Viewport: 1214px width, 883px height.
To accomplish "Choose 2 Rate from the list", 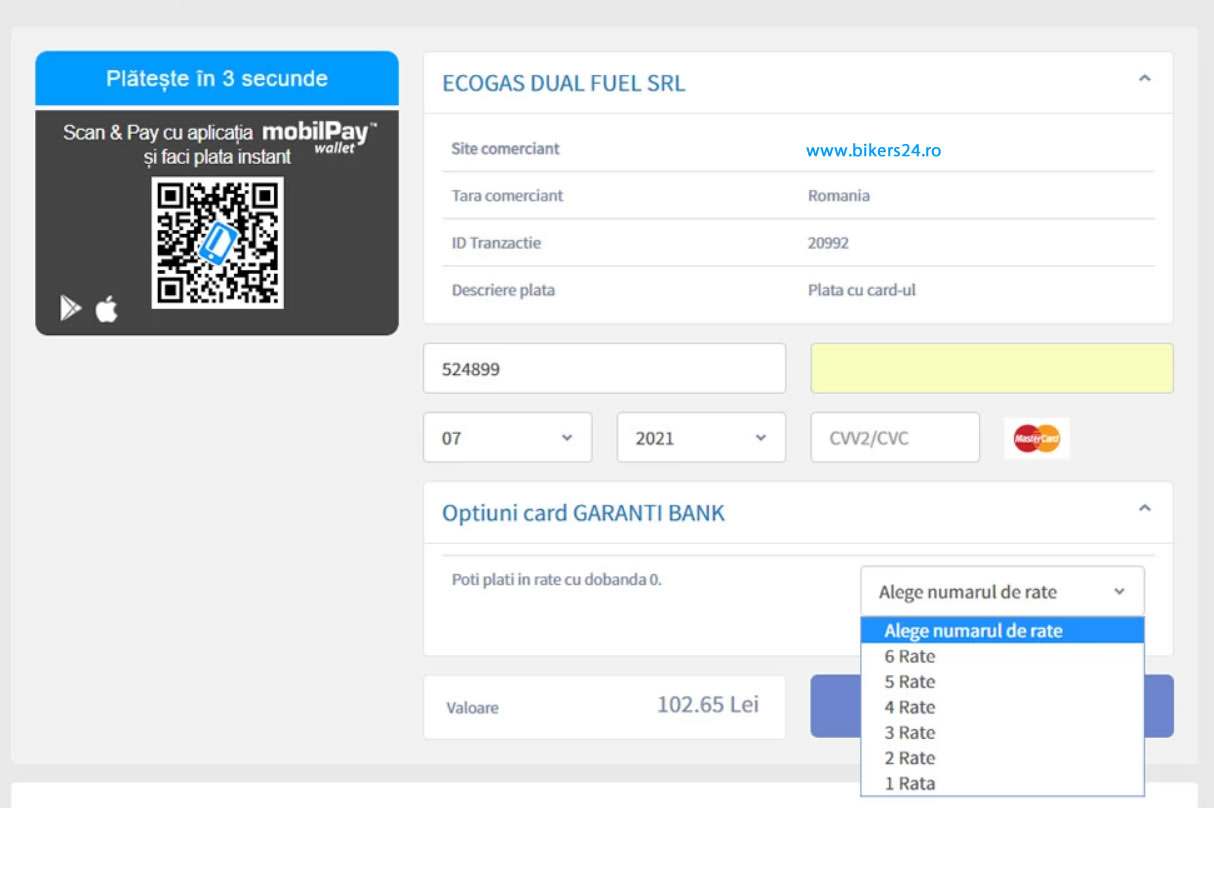I will pos(1002,758).
